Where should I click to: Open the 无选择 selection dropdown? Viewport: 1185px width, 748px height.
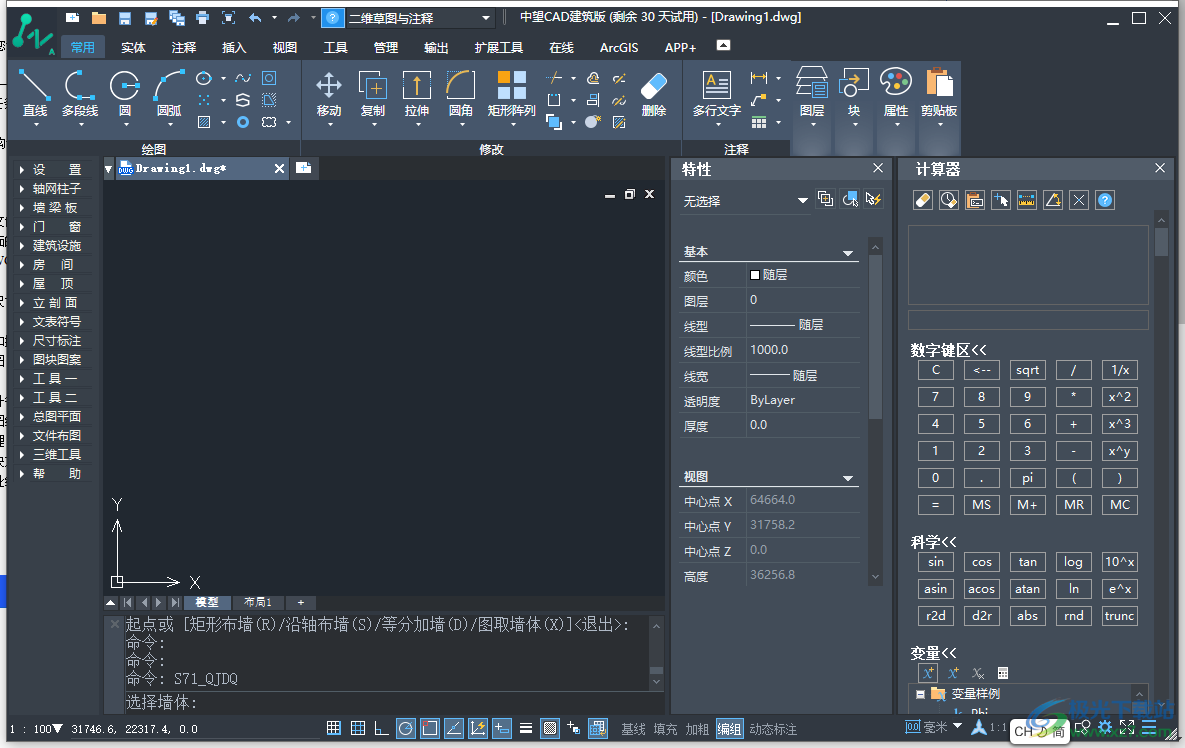[745, 201]
